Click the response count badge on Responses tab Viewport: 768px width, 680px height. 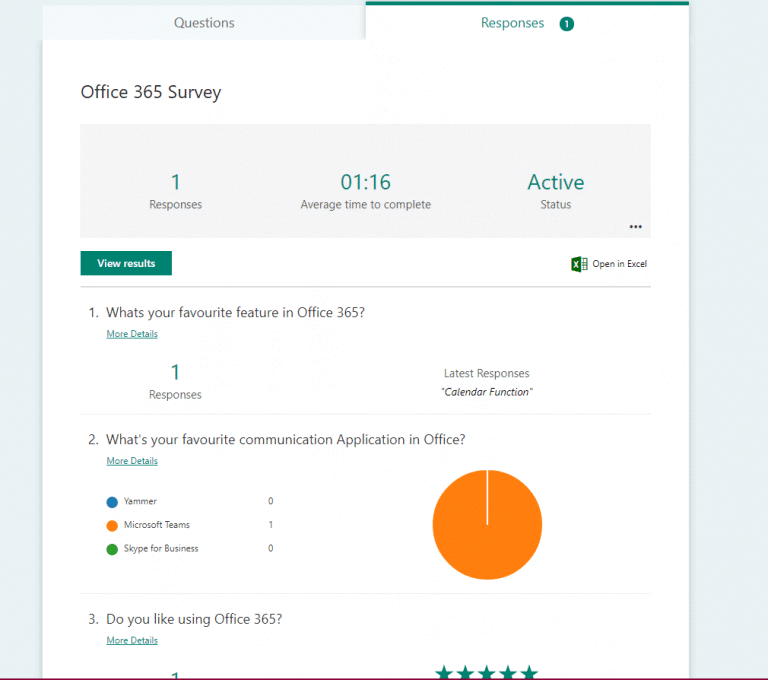coord(567,23)
